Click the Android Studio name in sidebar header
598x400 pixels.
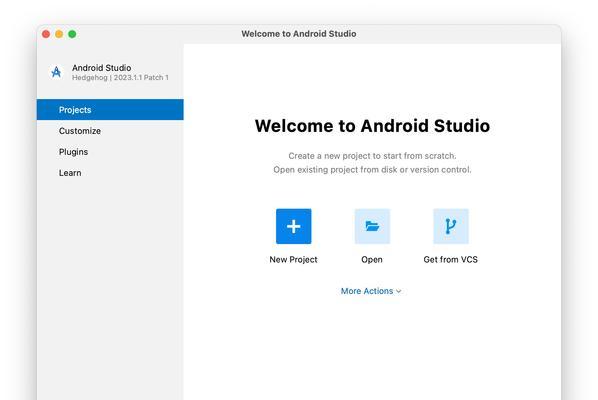(101, 68)
